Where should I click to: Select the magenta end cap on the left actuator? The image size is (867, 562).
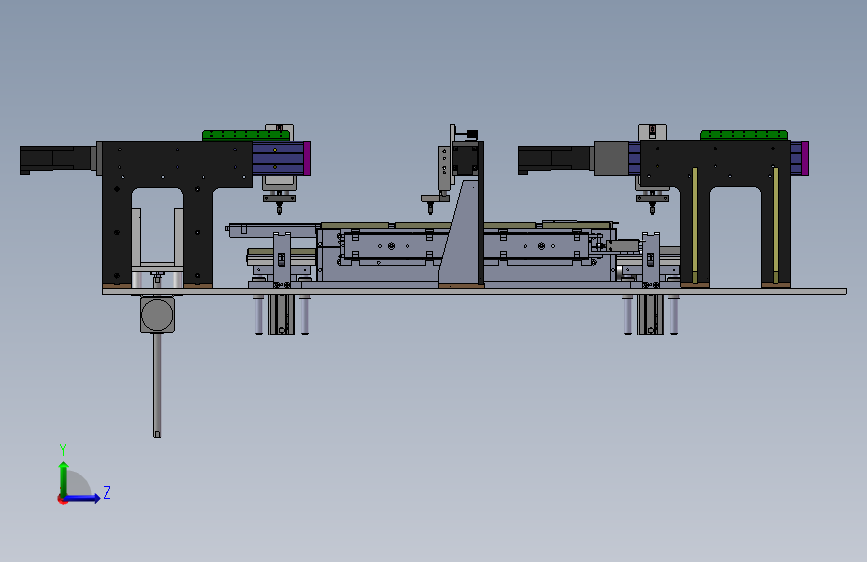tap(307, 158)
